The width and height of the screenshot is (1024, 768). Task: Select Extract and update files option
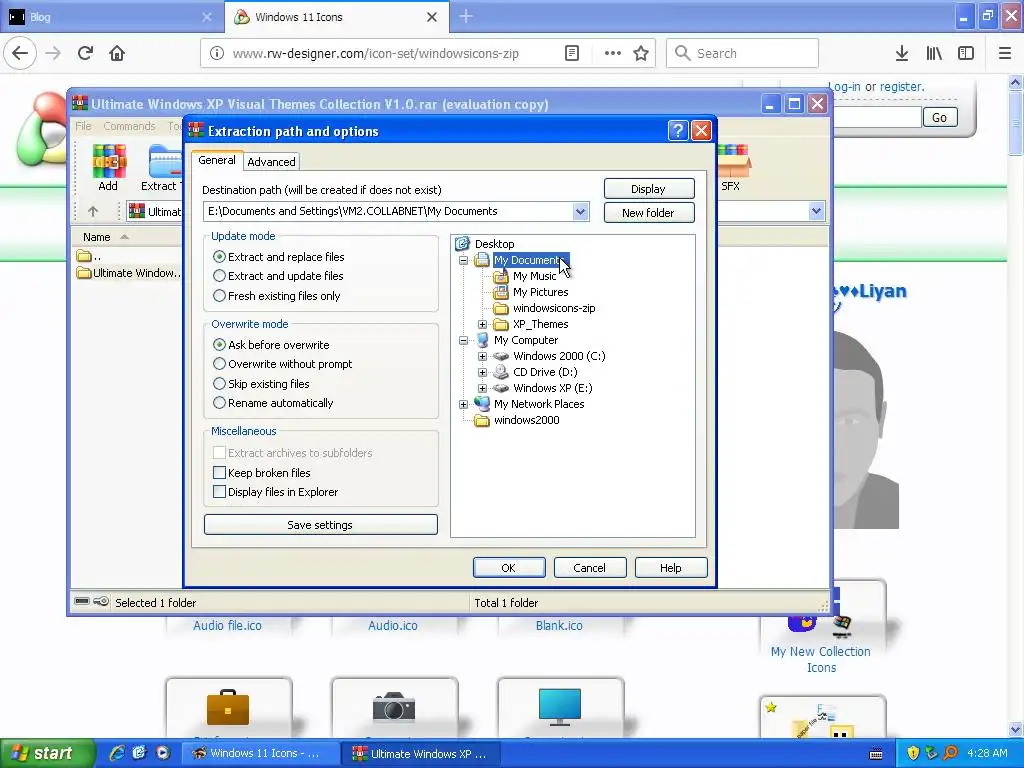[219, 276]
